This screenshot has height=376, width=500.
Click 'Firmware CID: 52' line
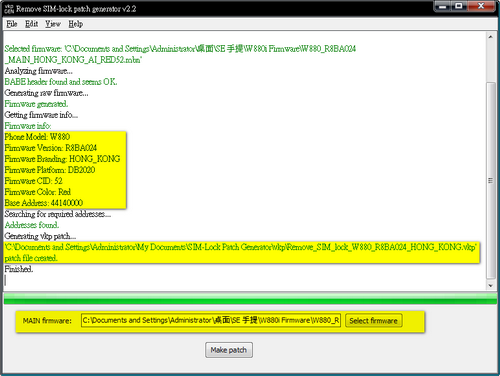[x=34, y=181]
